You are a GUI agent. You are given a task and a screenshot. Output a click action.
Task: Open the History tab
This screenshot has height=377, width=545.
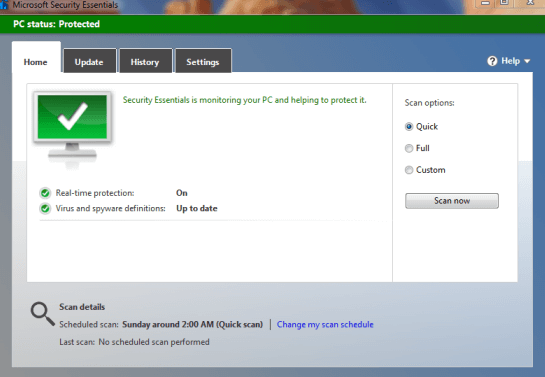click(145, 61)
